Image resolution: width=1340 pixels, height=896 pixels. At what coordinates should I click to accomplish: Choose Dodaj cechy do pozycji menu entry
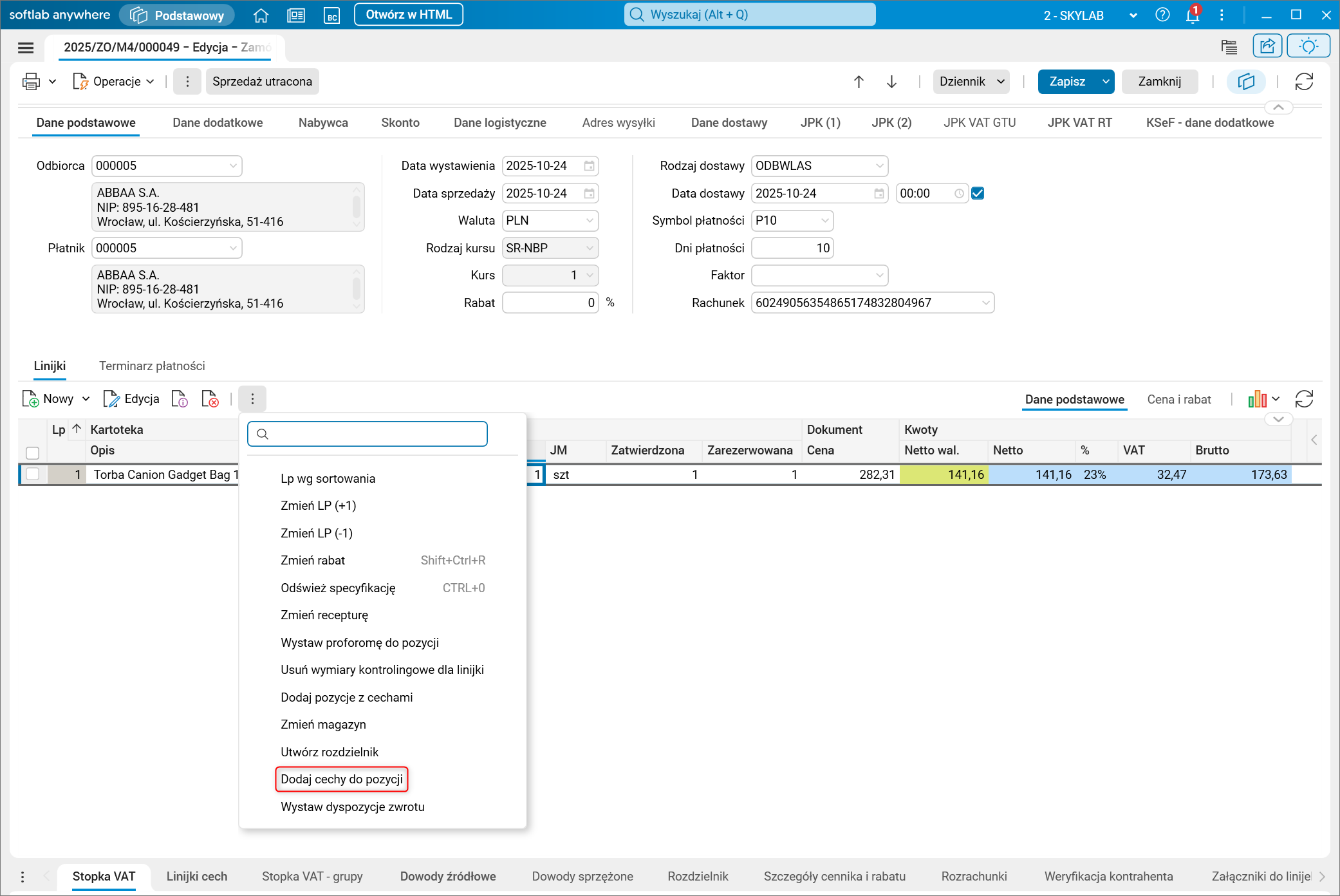(x=342, y=779)
